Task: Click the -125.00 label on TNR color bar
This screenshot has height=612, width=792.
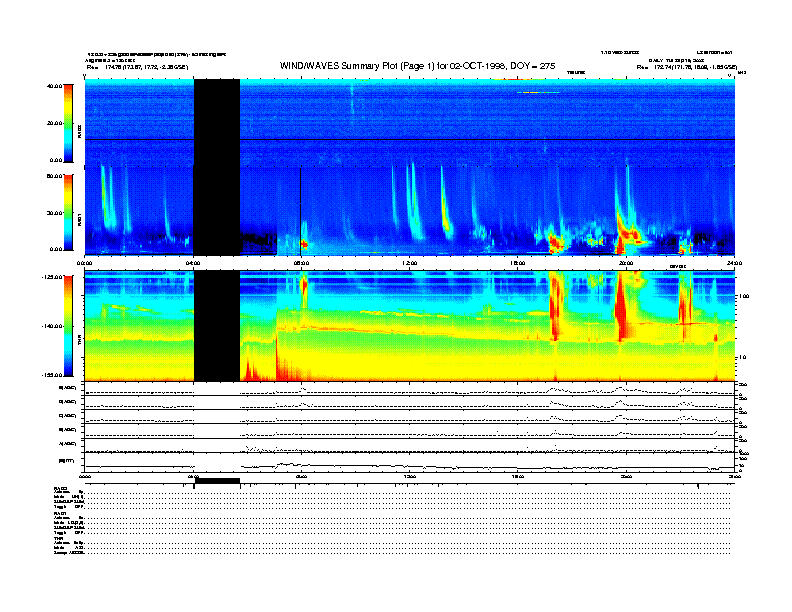Action: 52,277
